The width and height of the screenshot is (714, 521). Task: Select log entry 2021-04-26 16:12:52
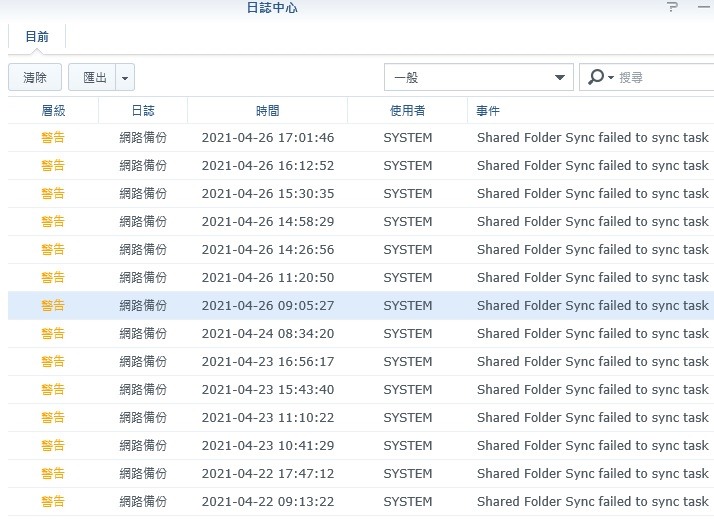[361, 165]
